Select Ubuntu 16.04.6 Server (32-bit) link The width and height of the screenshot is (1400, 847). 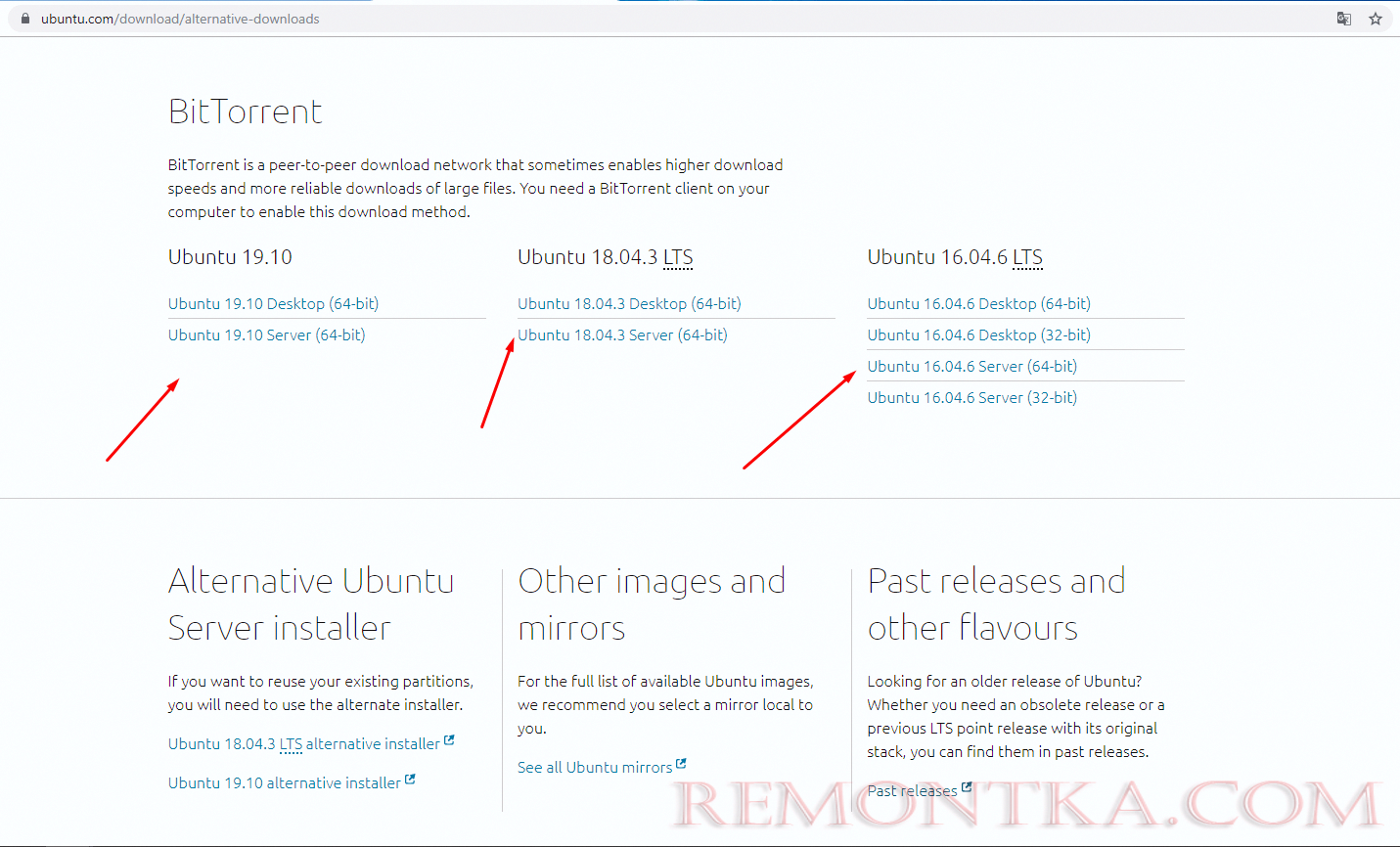coord(972,398)
